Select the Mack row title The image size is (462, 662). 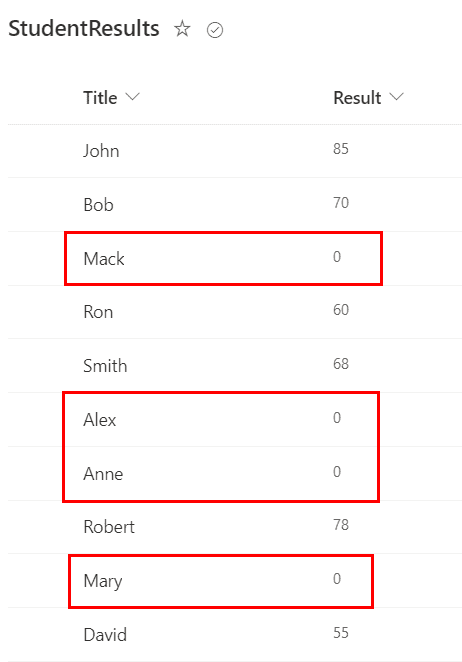click(104, 258)
